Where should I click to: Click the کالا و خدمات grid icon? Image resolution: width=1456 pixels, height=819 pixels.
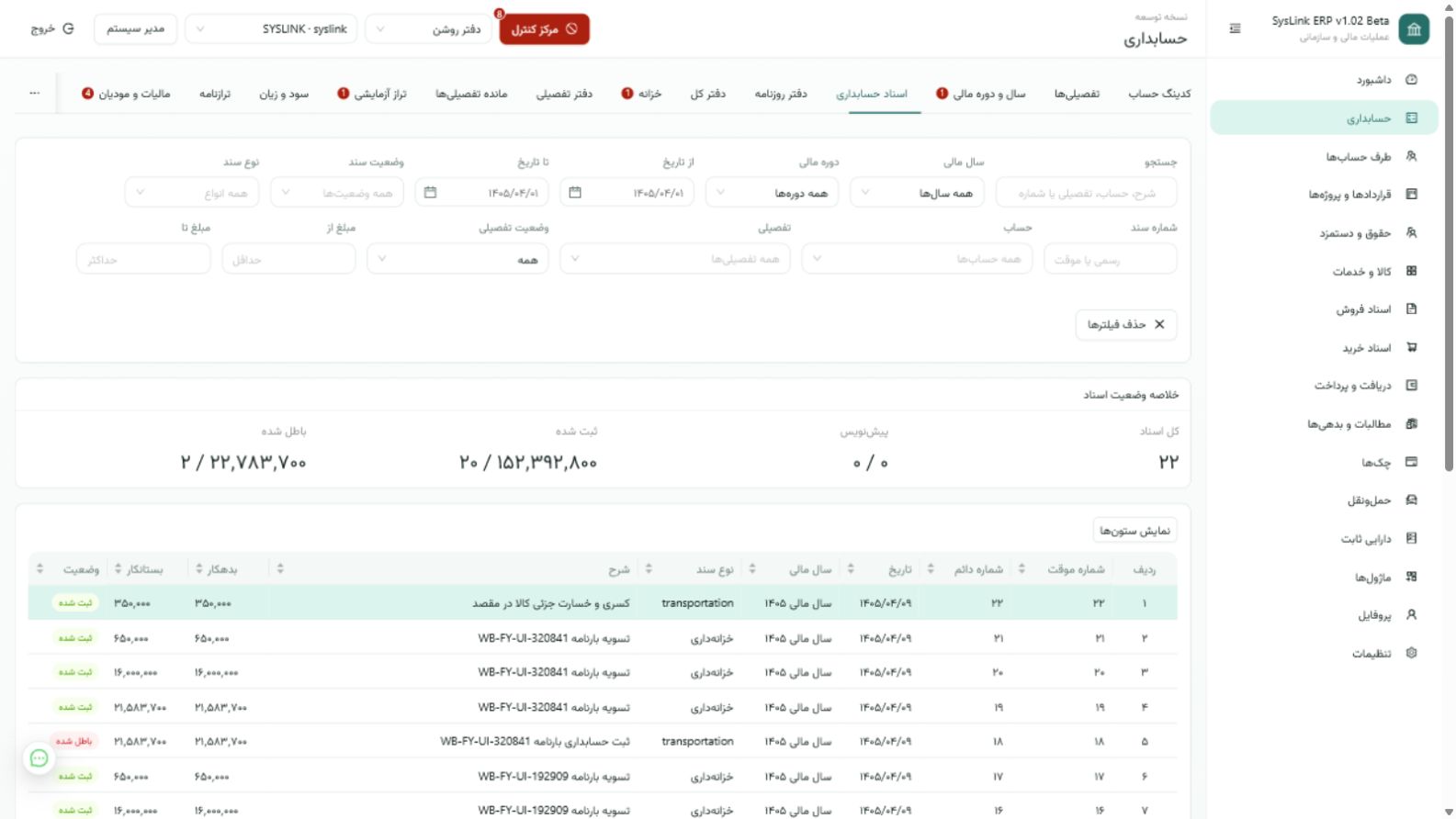(1412, 271)
